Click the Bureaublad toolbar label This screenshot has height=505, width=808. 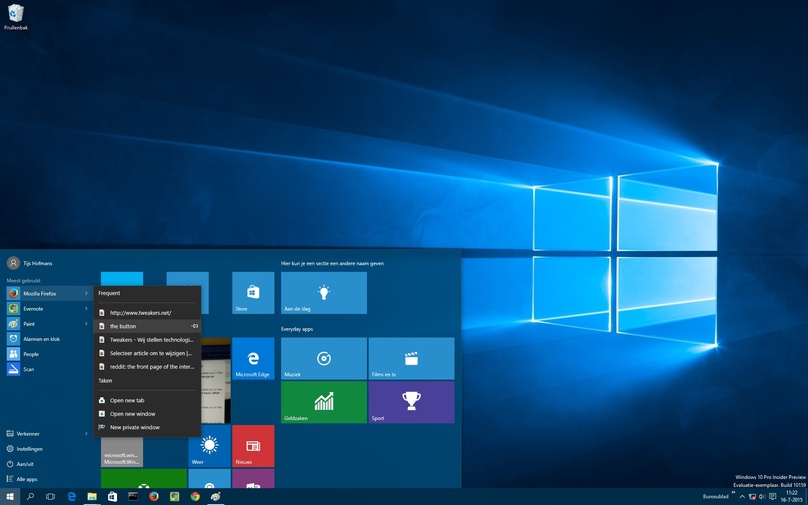click(x=716, y=497)
